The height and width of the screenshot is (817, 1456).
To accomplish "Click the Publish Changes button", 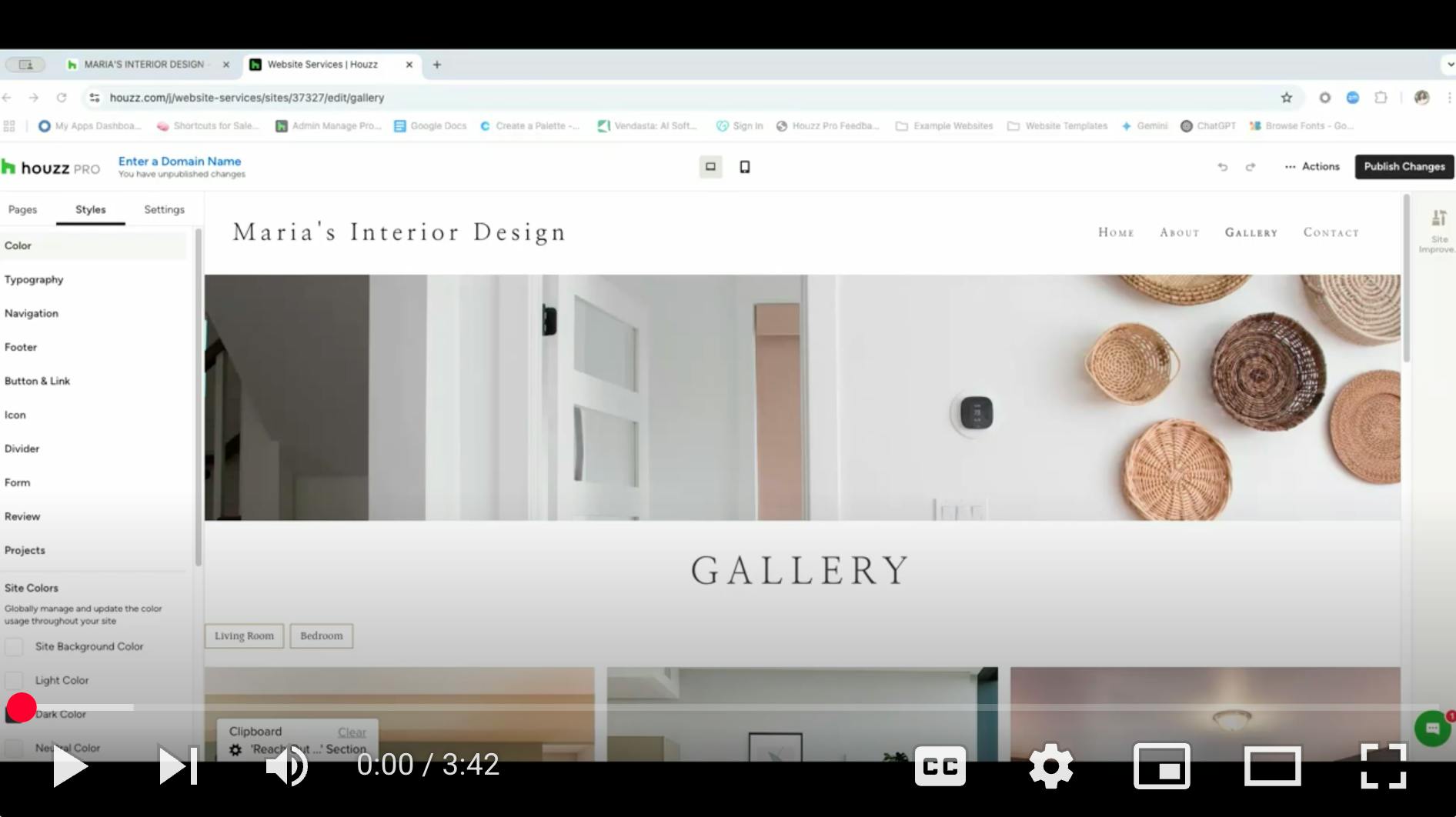I will coord(1404,167).
